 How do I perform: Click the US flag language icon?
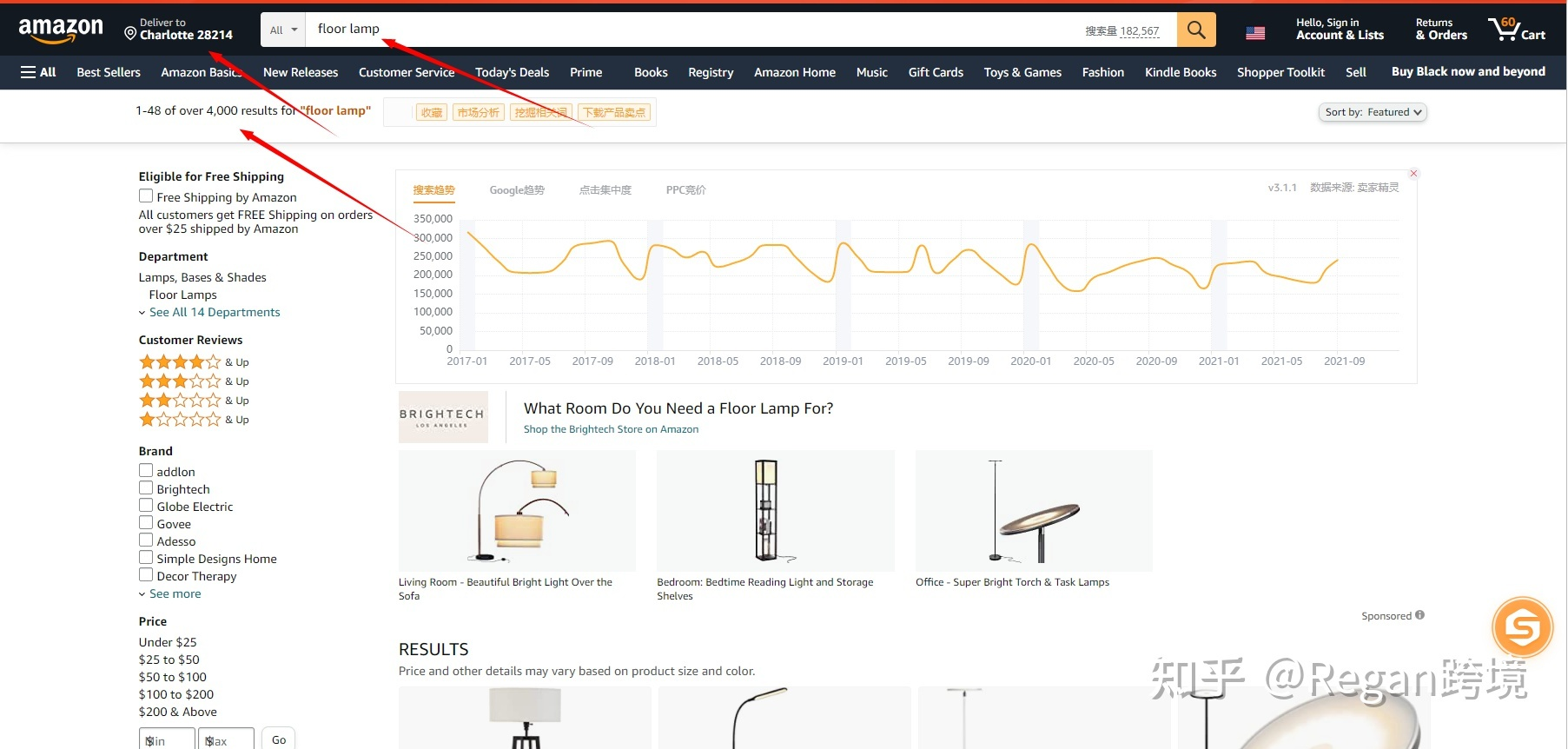point(1255,33)
